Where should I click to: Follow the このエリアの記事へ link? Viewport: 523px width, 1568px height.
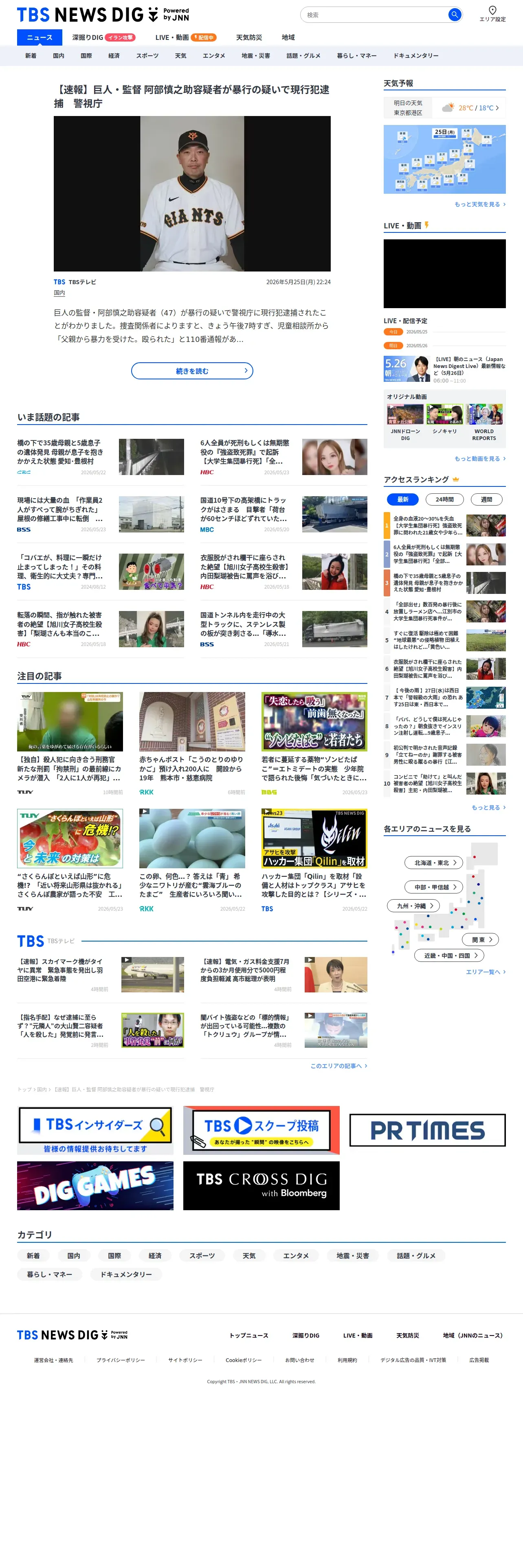pos(339,1066)
